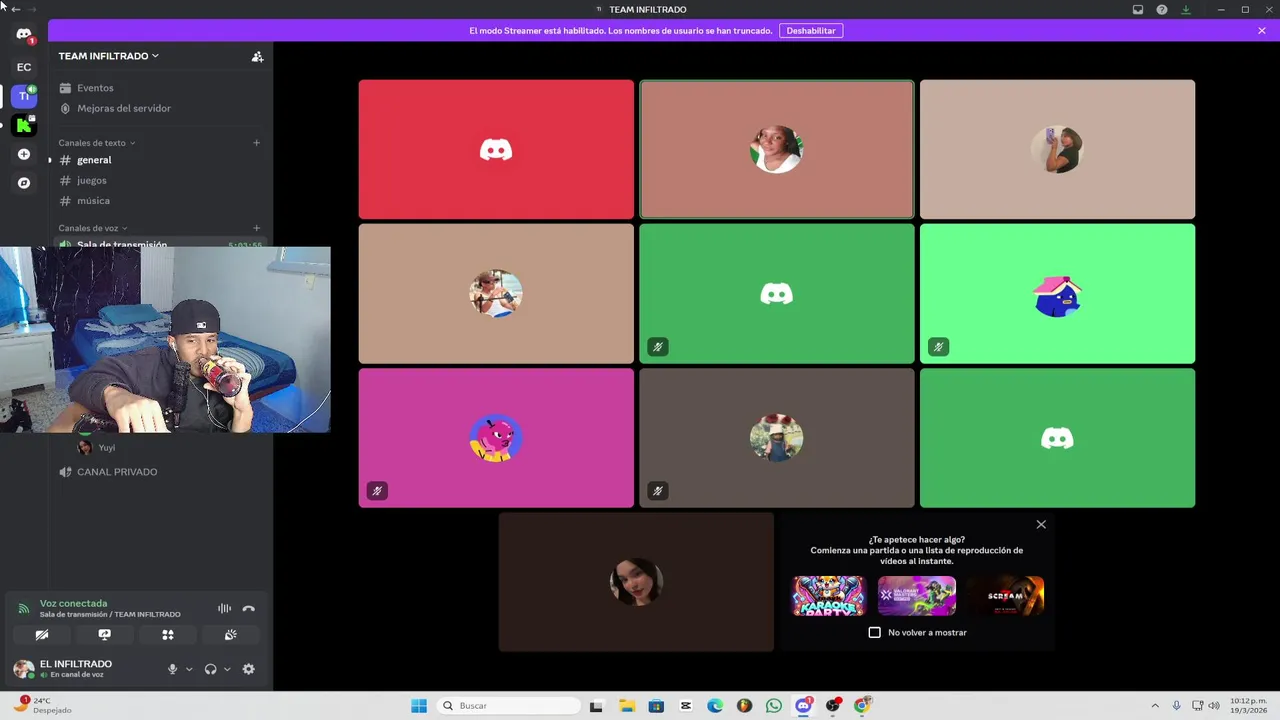Select the red participant tile

tap(496, 150)
